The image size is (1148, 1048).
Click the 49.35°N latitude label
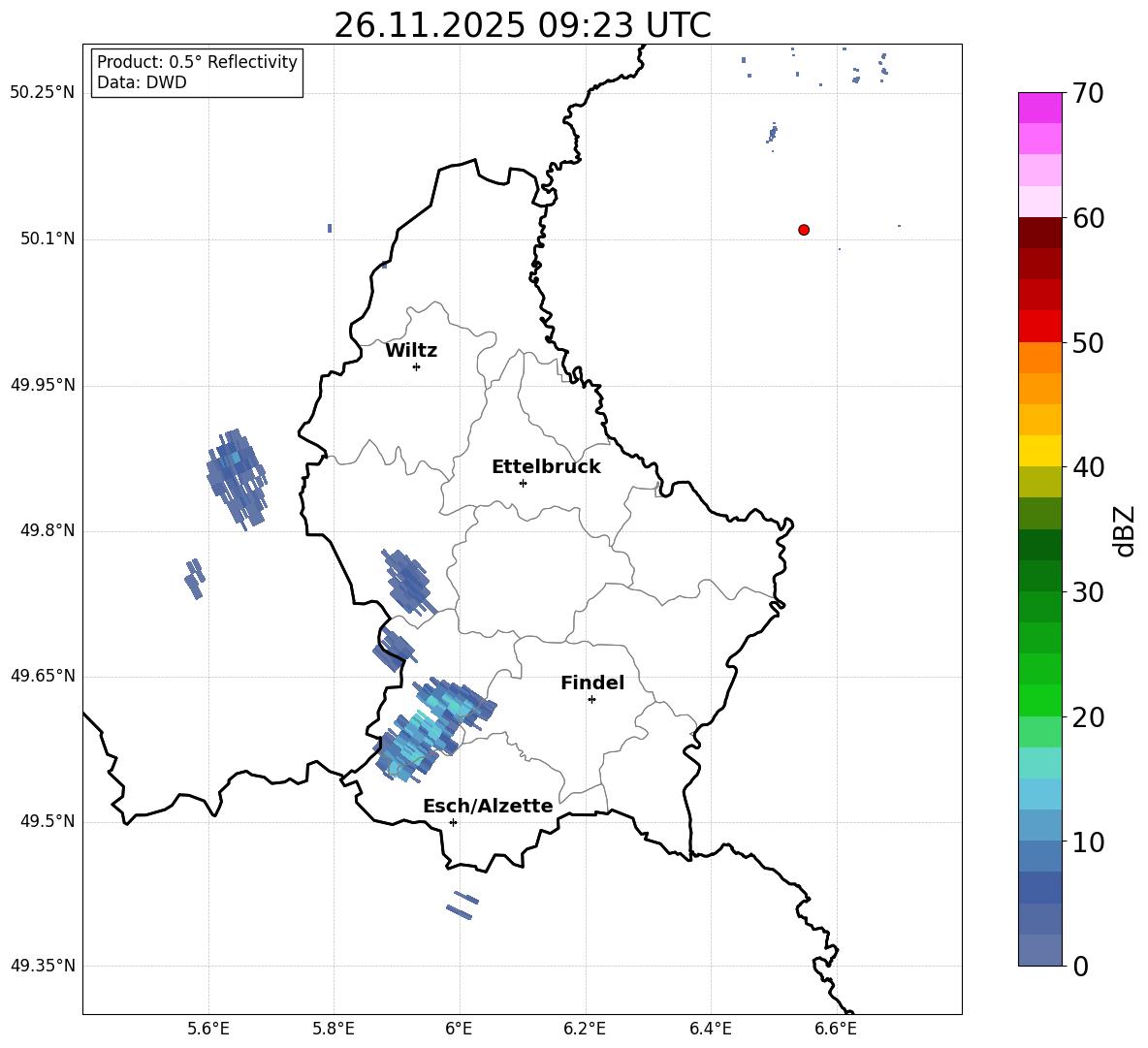[x=43, y=966]
